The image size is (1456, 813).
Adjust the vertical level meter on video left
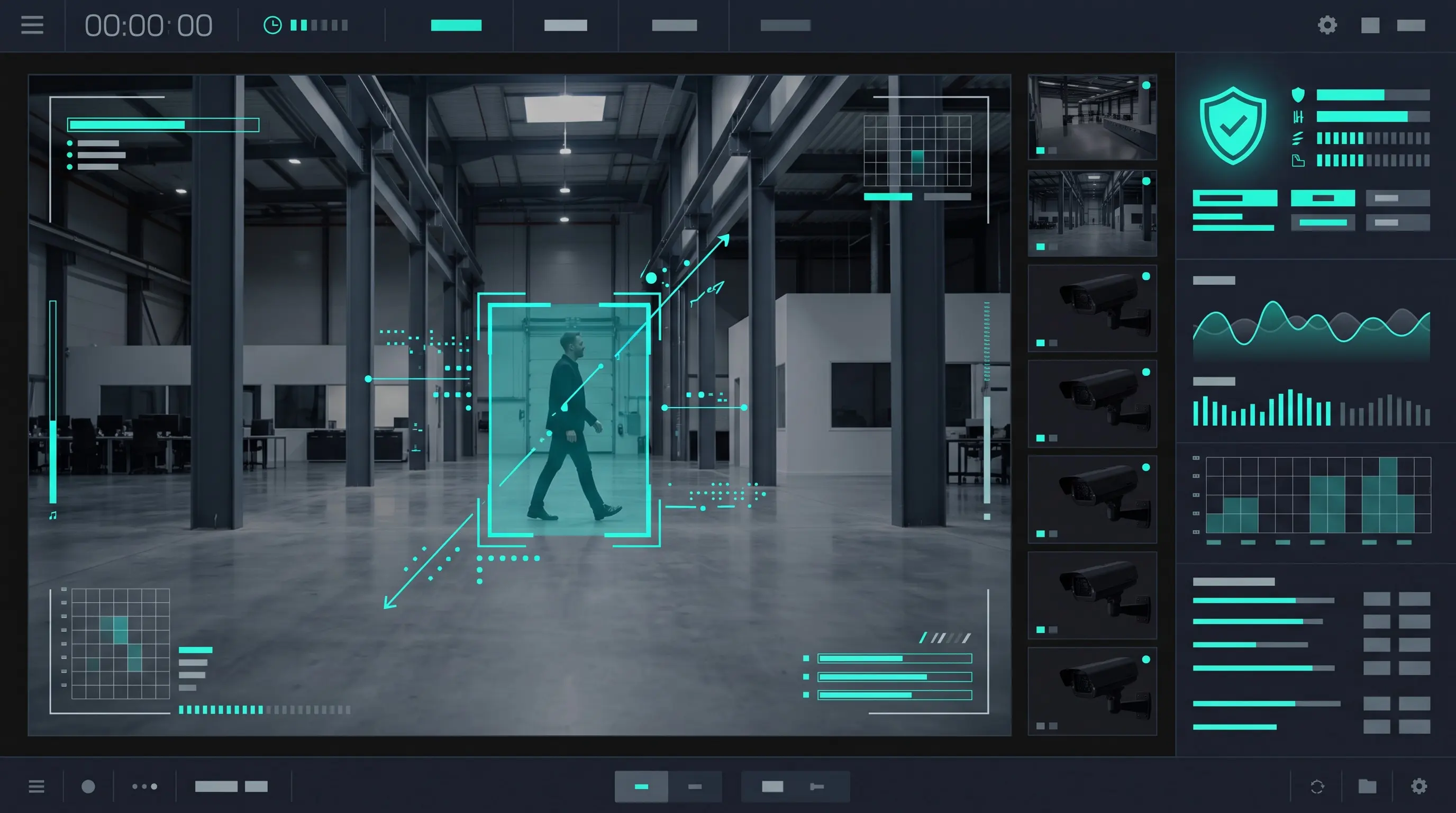[53, 401]
